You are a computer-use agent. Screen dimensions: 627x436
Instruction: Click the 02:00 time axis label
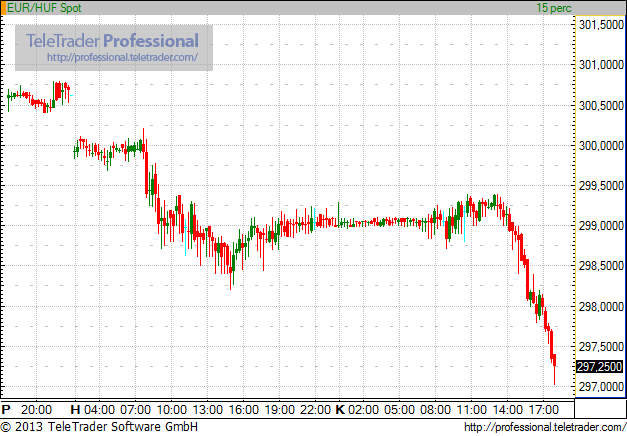point(363,410)
